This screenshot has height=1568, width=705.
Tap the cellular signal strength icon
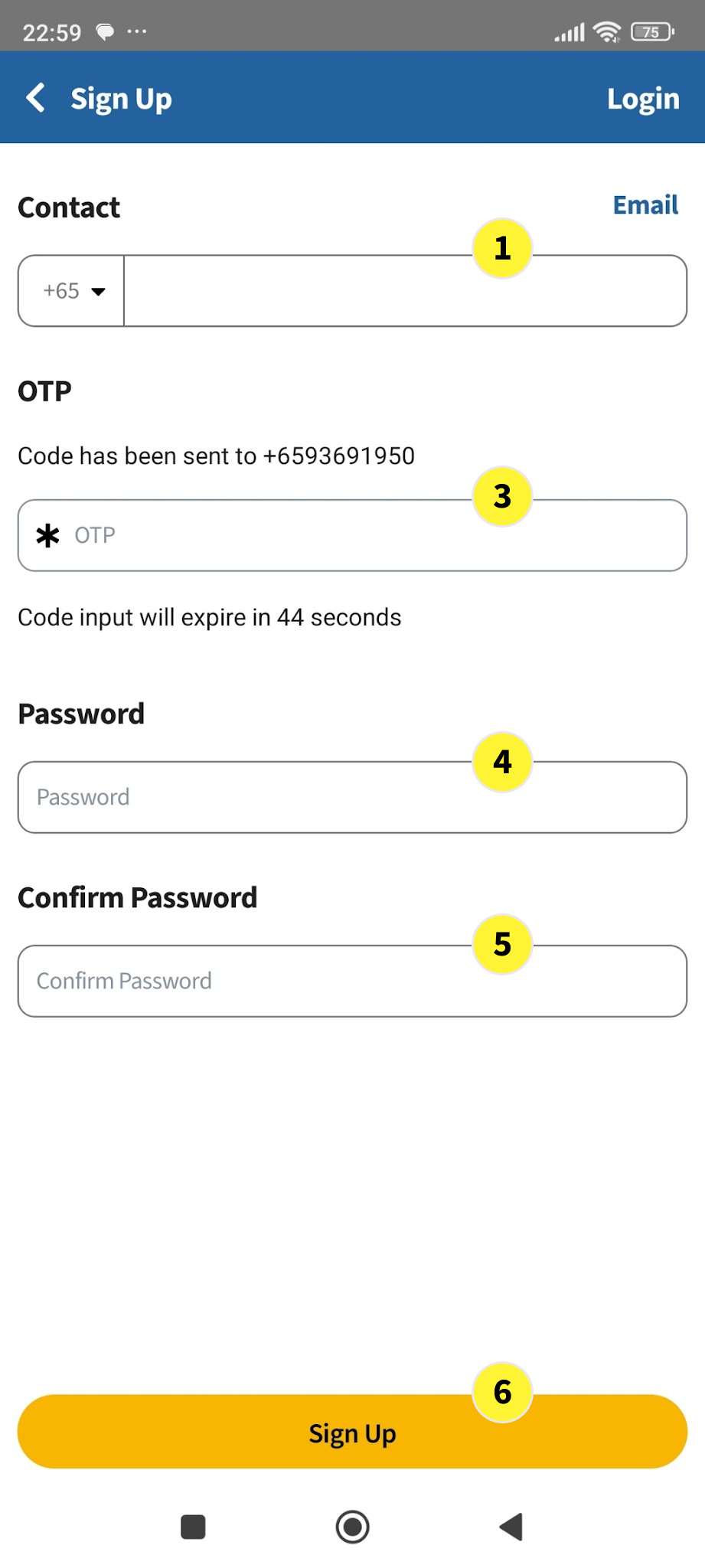(x=570, y=32)
